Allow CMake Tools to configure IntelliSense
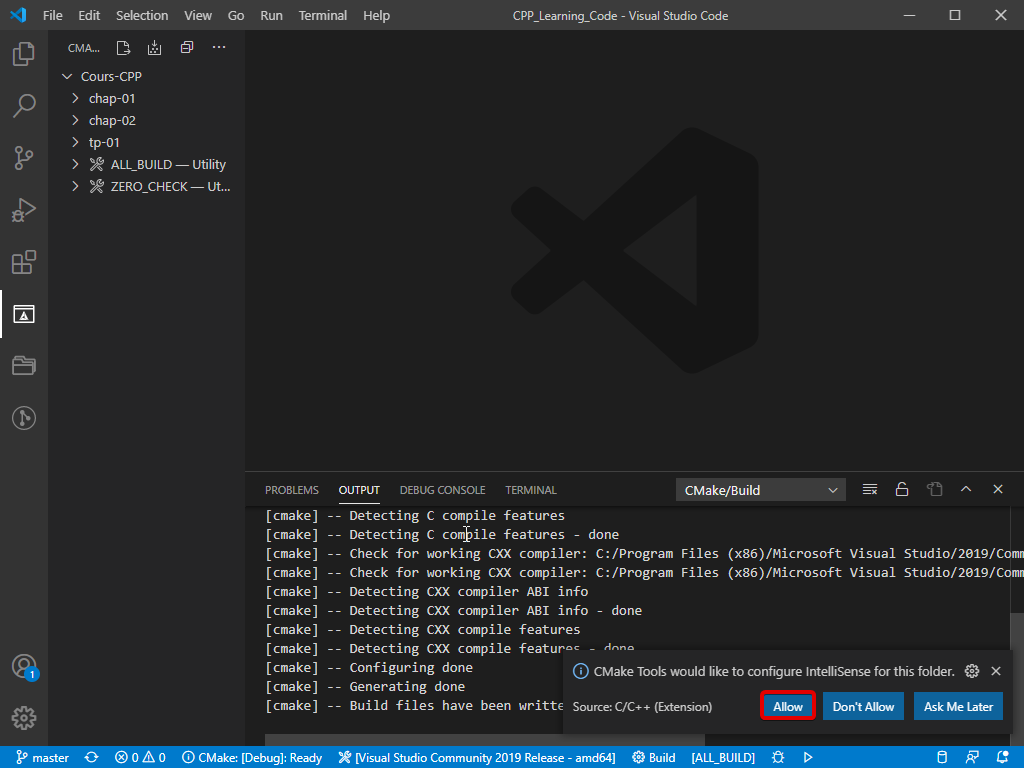 788,707
